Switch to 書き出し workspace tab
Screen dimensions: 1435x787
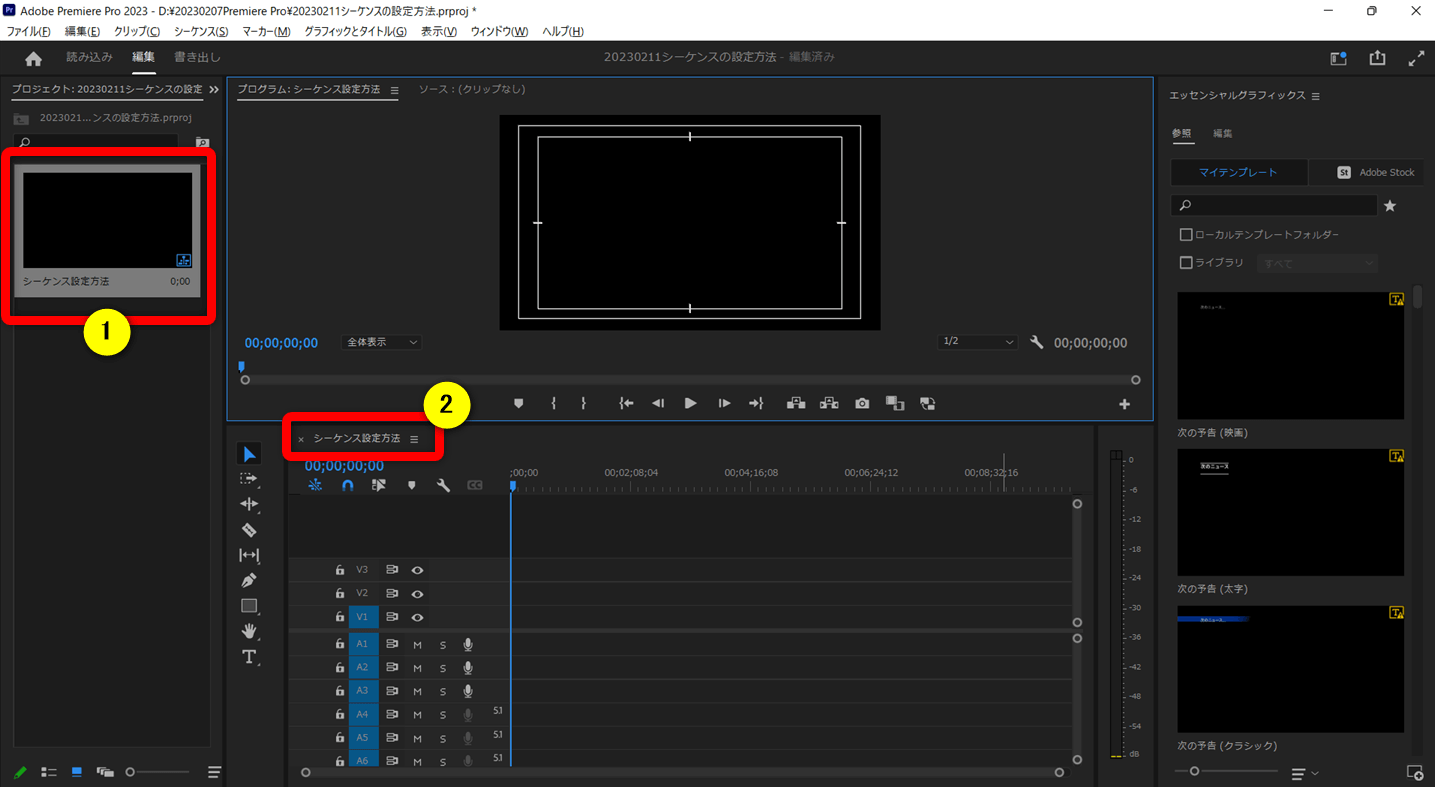(x=197, y=58)
